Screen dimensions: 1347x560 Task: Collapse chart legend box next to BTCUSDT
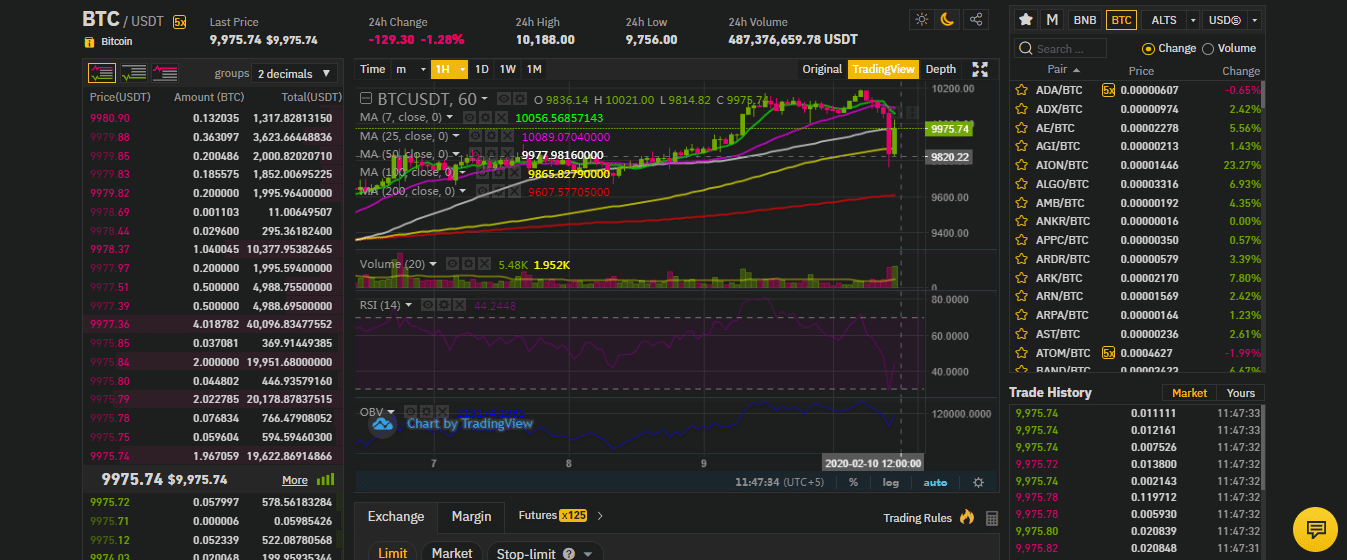coord(367,99)
